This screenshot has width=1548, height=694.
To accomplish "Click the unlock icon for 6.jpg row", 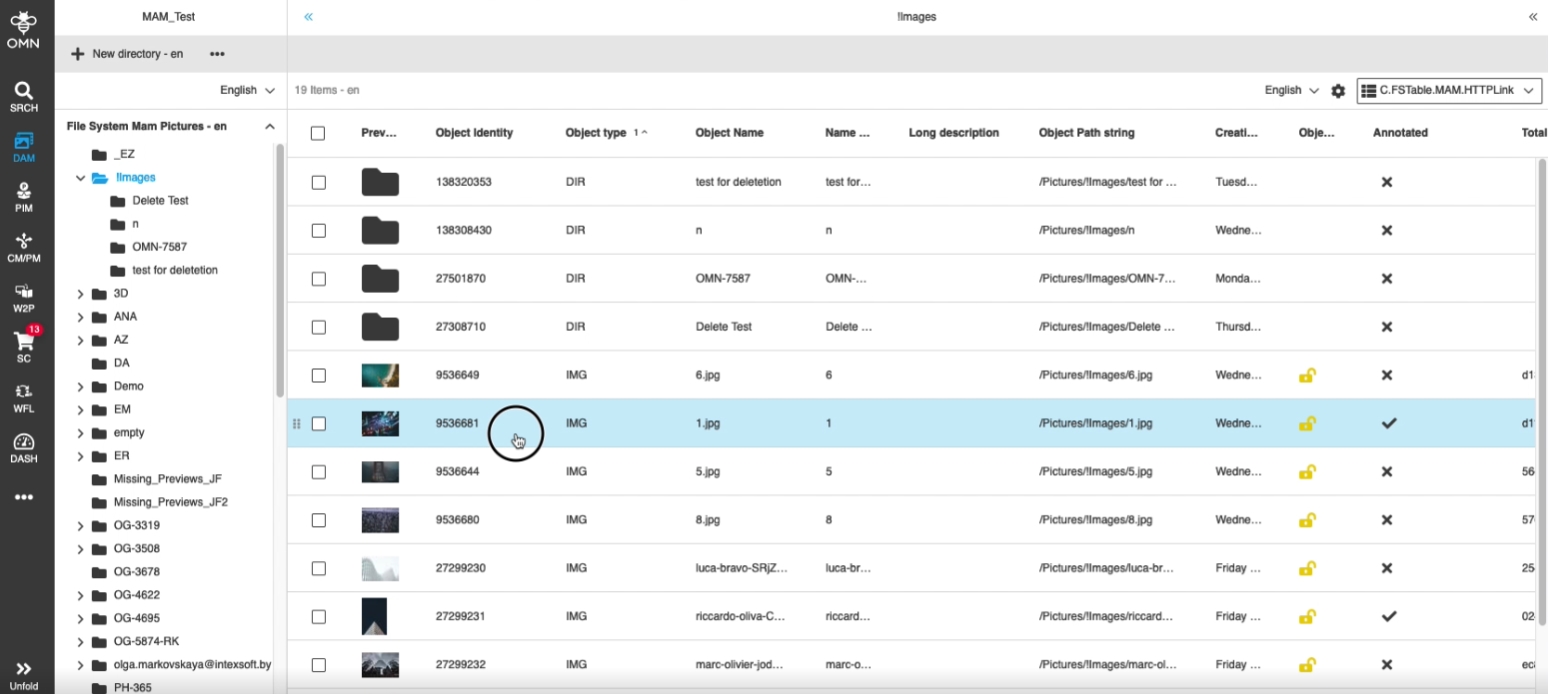I will coord(1306,376).
